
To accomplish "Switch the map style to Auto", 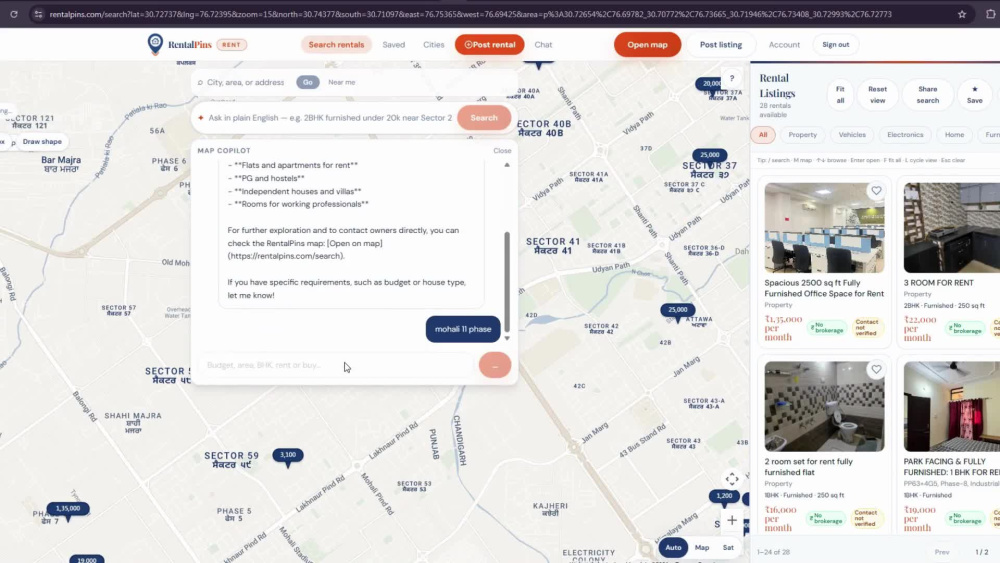I will 673,547.
